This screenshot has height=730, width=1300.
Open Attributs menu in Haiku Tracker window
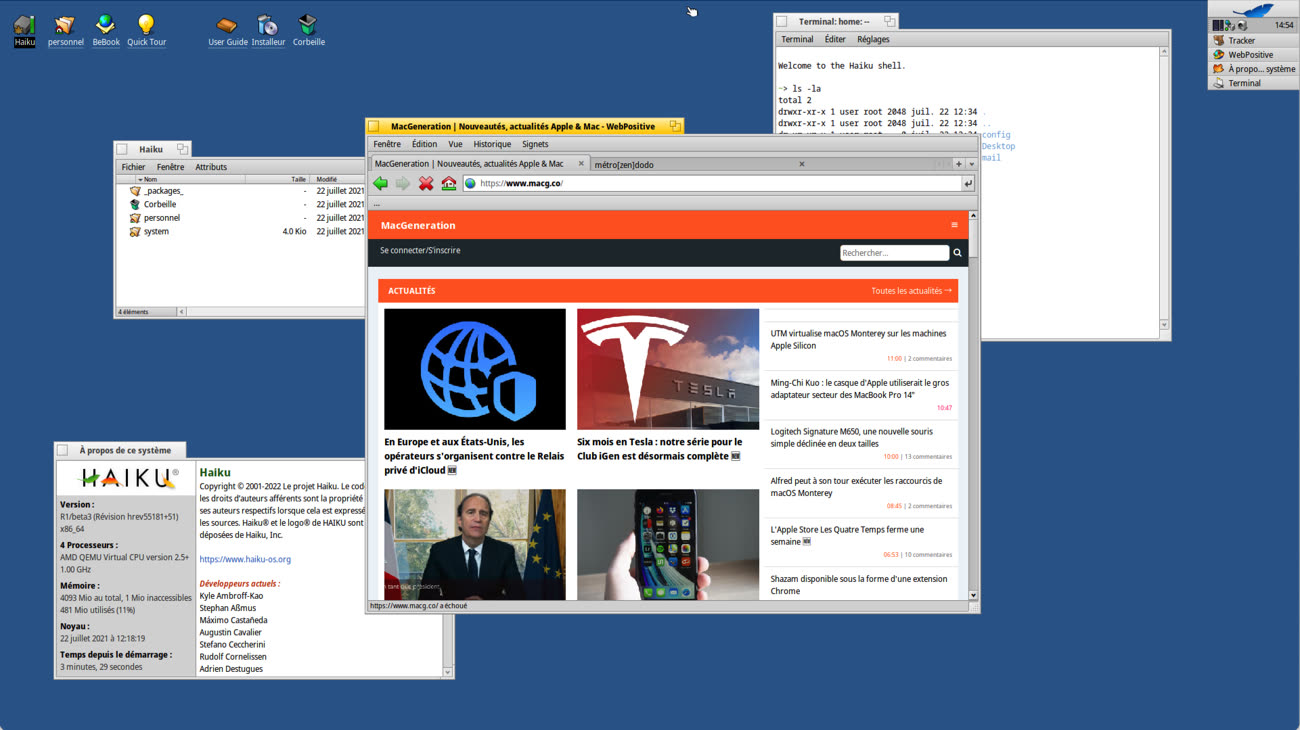click(211, 167)
